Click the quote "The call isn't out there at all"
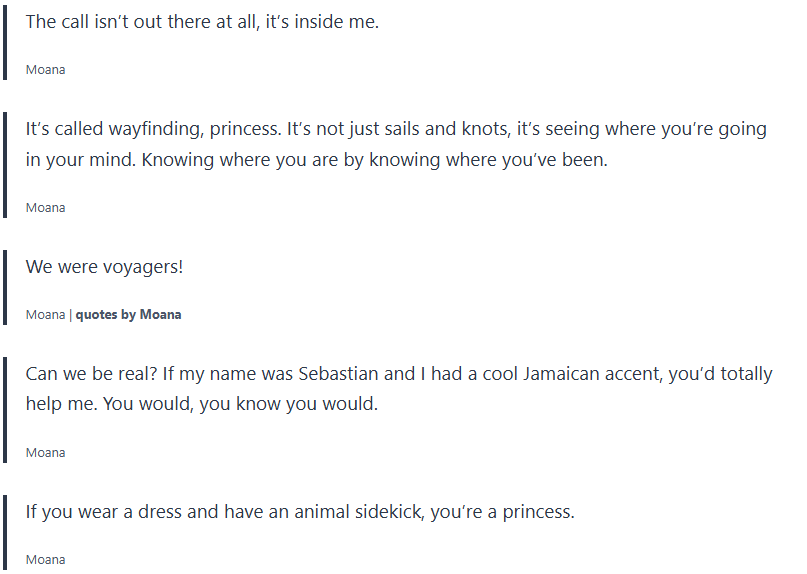This screenshot has width=807, height=574. 202,22
